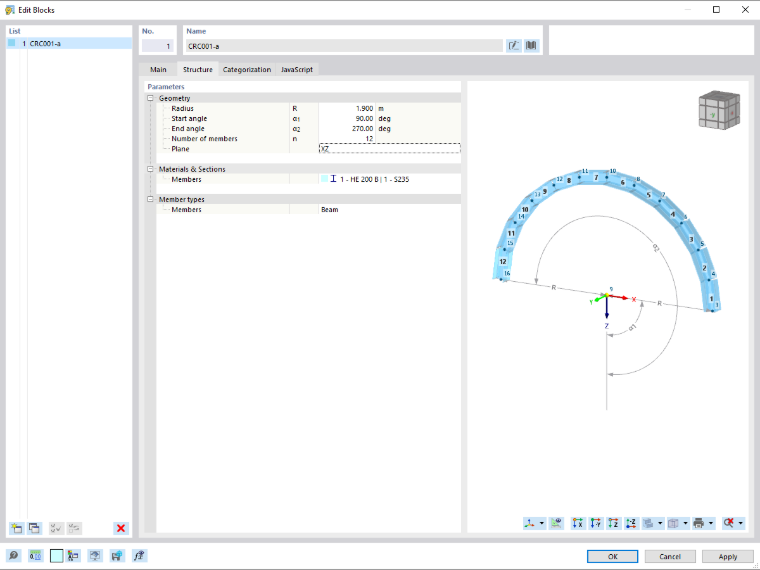This screenshot has width=760, height=570.
Task: Maximize the Edit Blocks window
Action: (x=716, y=10)
